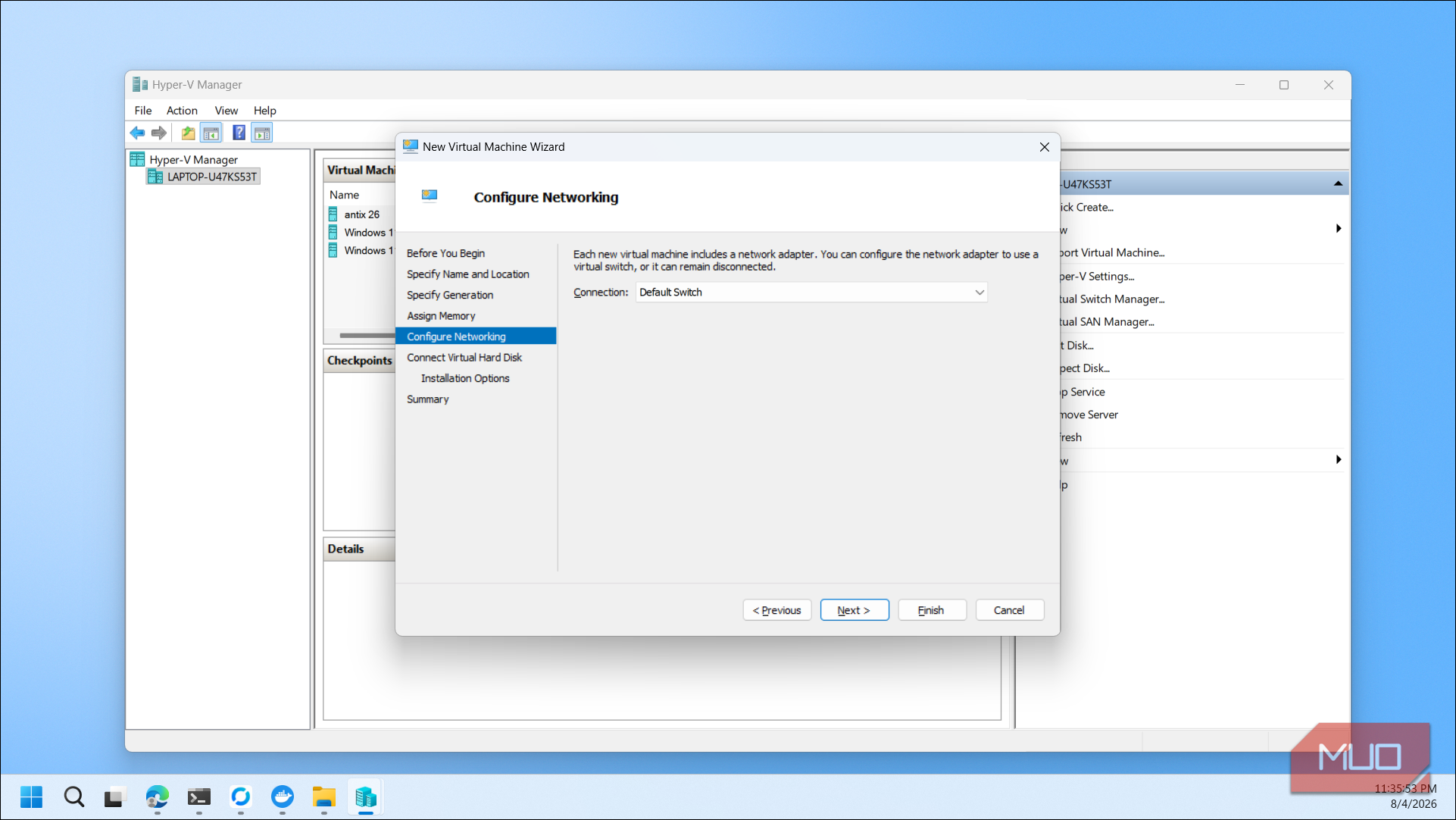
Task: Cancel the New Virtual Machine Wizard
Action: (1009, 610)
